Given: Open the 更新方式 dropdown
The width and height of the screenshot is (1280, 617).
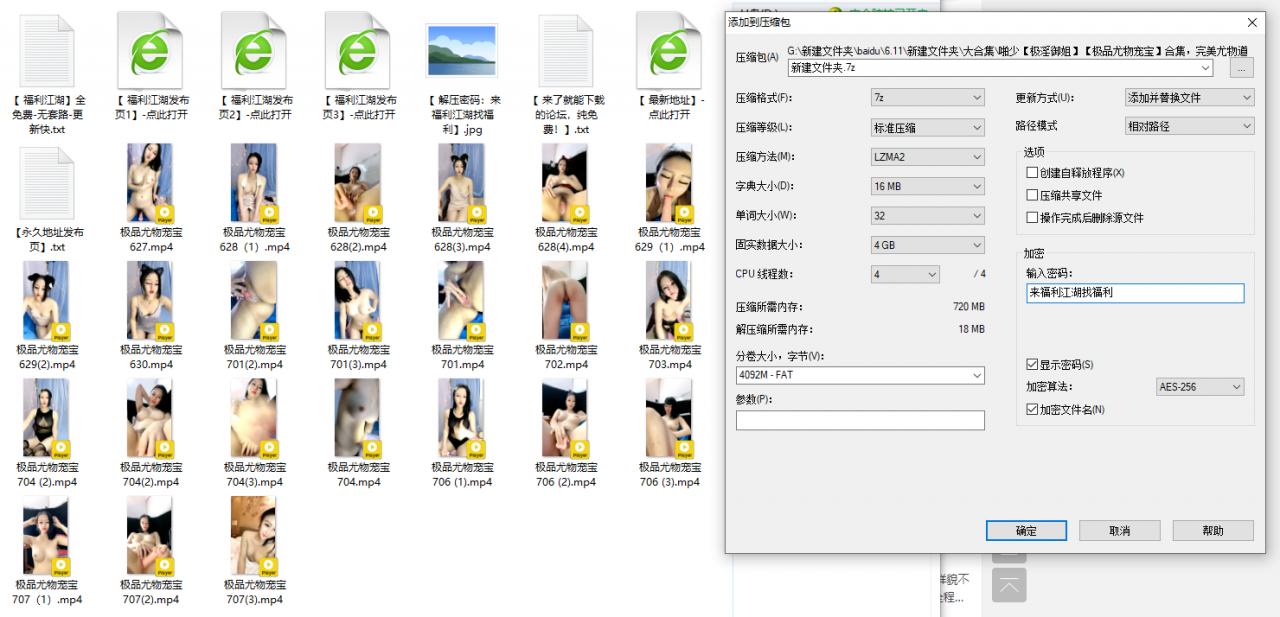Looking at the screenshot, I should coord(1189,97).
